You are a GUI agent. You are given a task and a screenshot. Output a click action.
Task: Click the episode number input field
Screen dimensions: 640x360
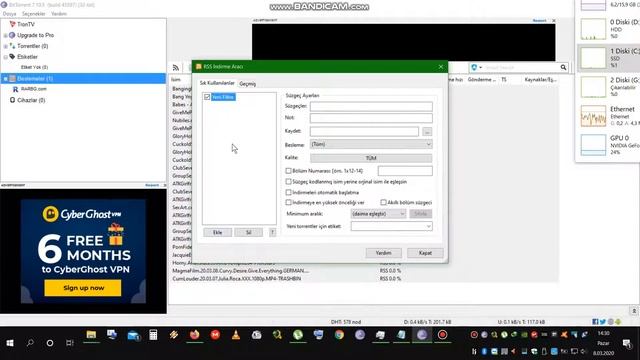click(405, 171)
